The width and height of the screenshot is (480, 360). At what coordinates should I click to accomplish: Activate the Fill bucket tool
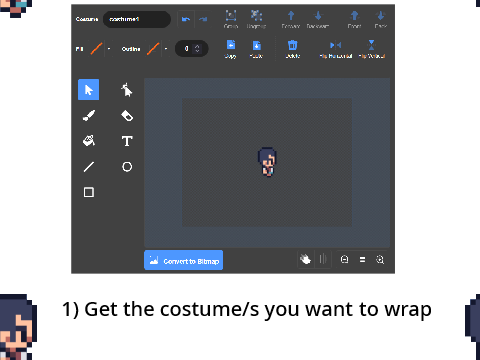point(89,141)
